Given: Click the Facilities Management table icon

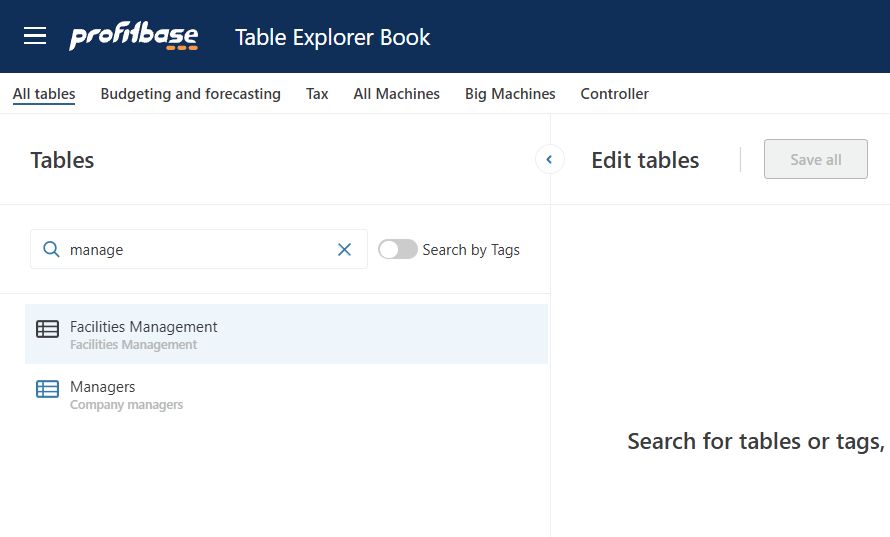Looking at the screenshot, I should click(47, 329).
